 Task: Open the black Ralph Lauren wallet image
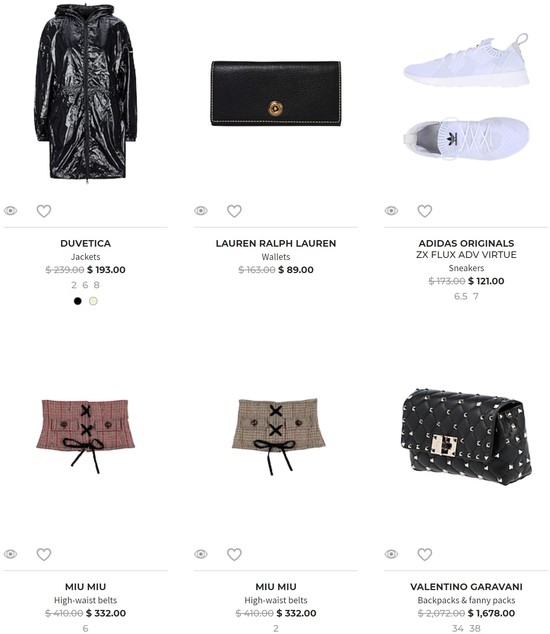pos(276,93)
